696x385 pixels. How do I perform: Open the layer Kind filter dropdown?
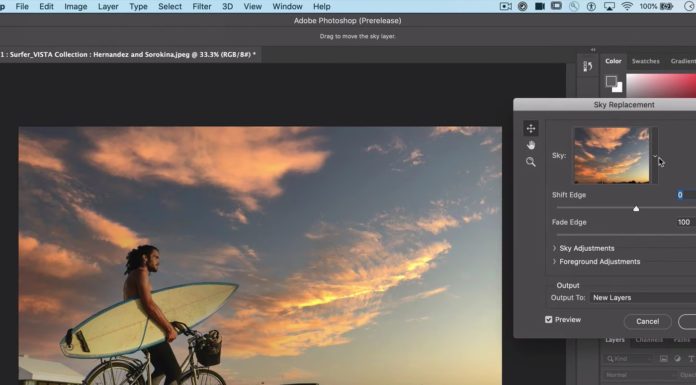pos(630,359)
